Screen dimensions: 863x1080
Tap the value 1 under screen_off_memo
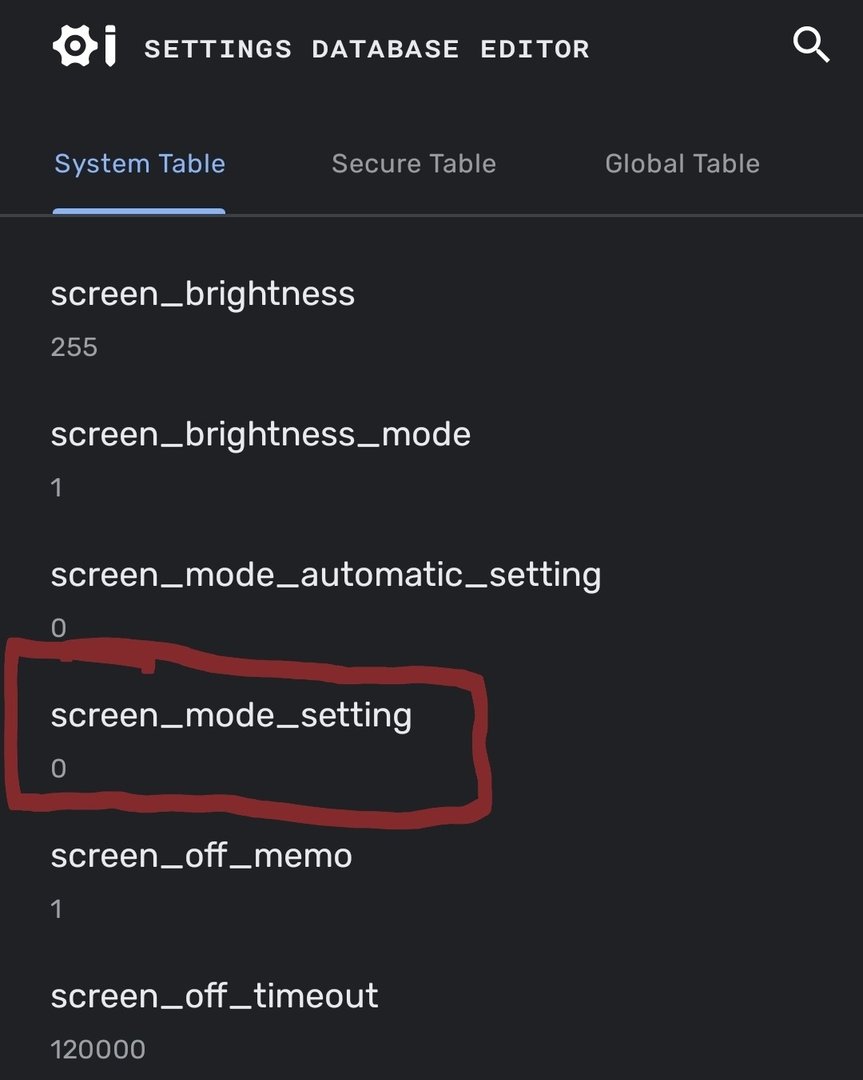pyautogui.click(x=57, y=909)
